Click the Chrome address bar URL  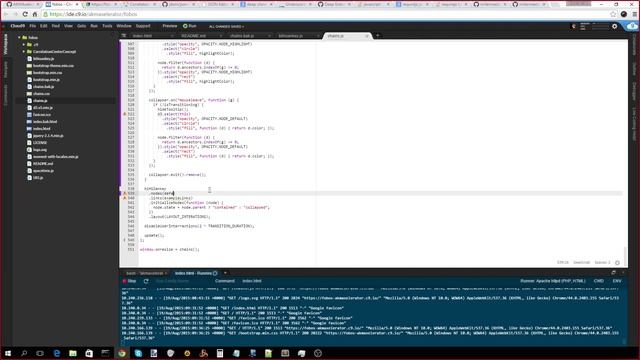(93, 14)
